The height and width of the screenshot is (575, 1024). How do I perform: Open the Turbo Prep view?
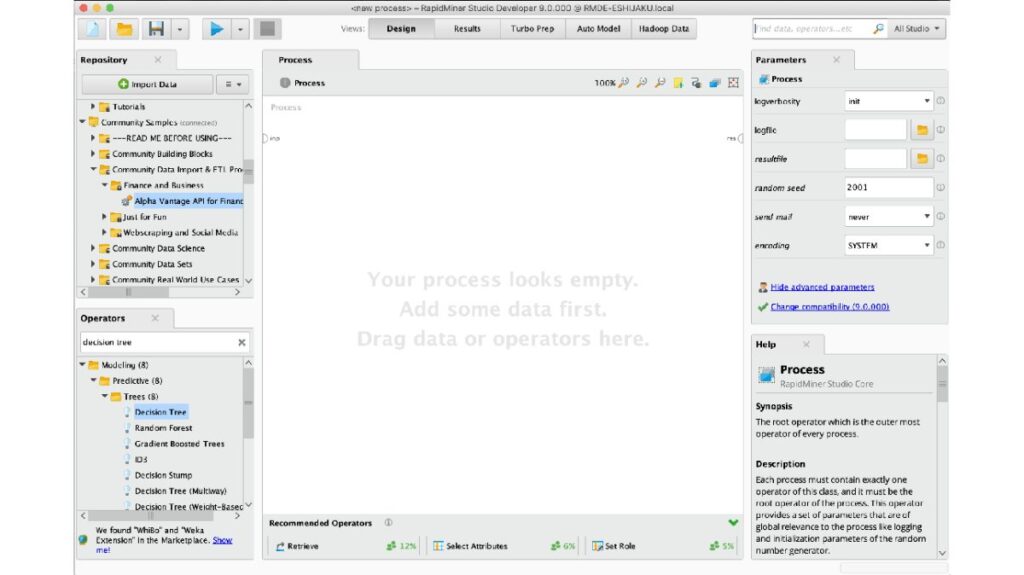532,29
